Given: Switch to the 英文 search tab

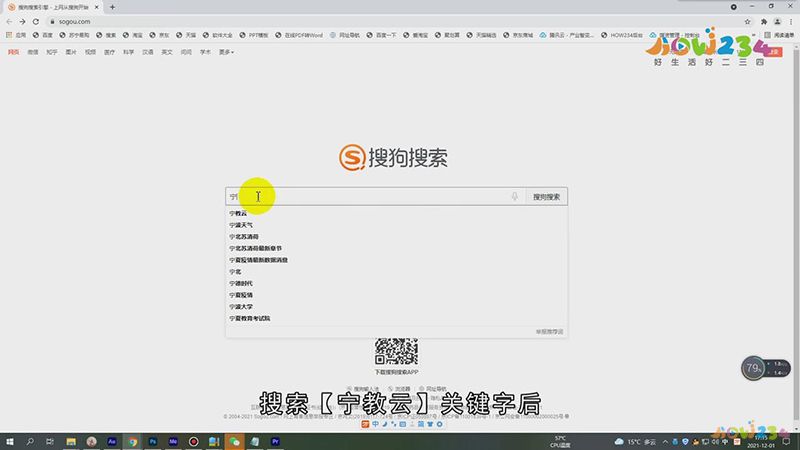Looking at the screenshot, I should 167,52.
